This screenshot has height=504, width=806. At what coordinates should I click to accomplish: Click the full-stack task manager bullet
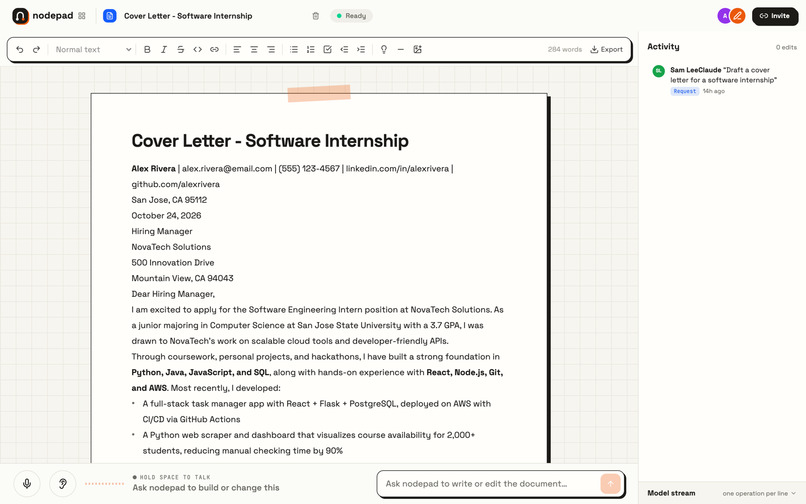coord(317,411)
